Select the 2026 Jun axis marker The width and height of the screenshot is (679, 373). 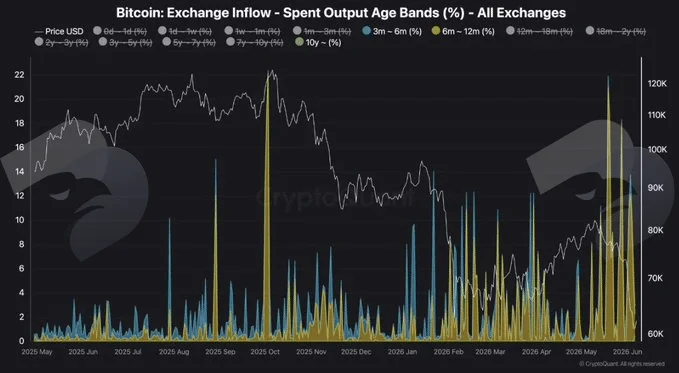coord(628,352)
